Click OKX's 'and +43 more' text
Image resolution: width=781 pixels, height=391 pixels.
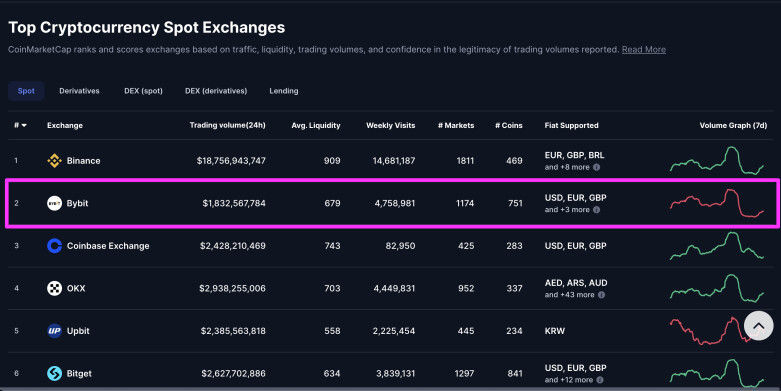click(569, 295)
